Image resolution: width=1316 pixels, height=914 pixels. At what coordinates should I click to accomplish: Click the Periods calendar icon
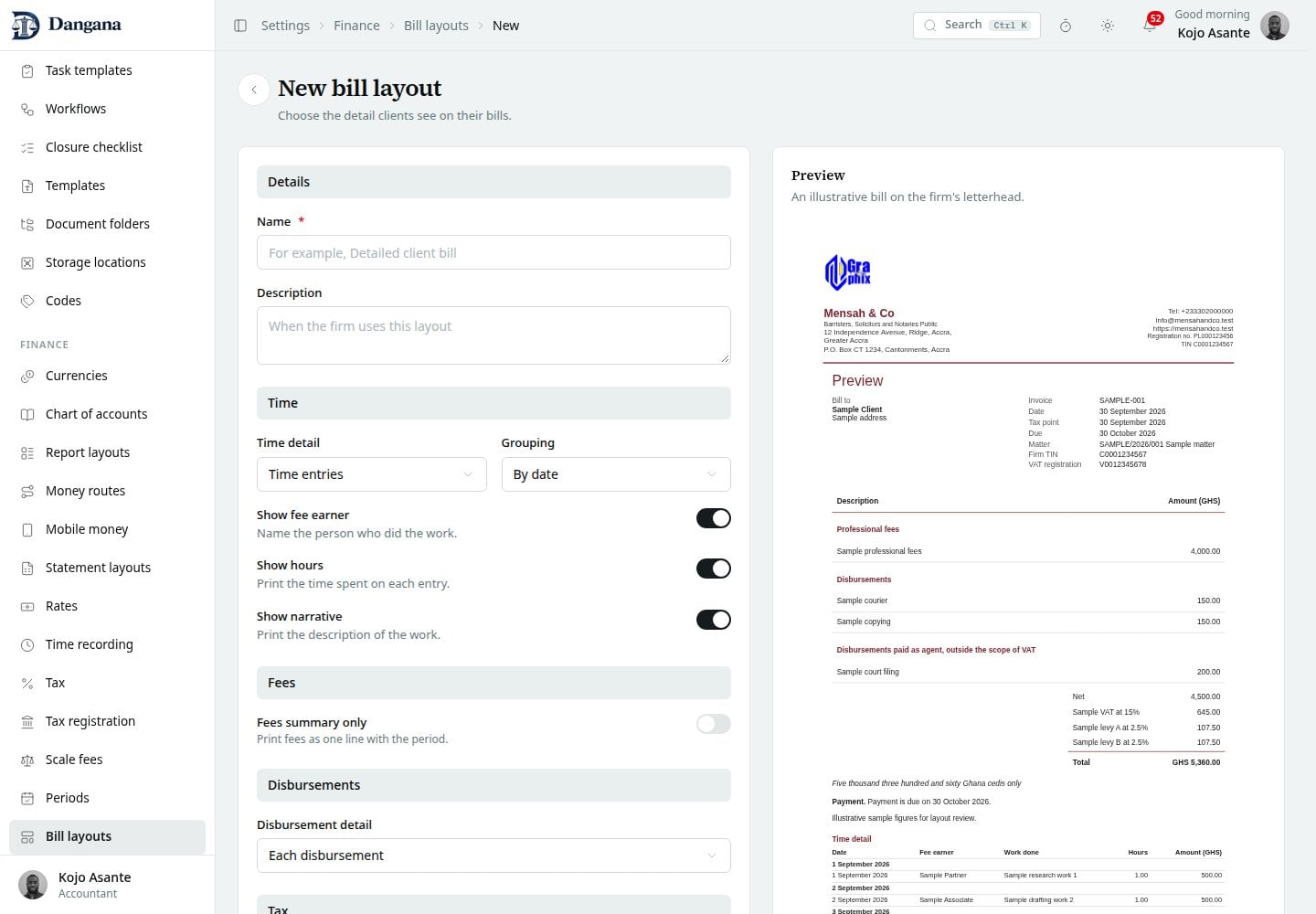click(x=27, y=798)
